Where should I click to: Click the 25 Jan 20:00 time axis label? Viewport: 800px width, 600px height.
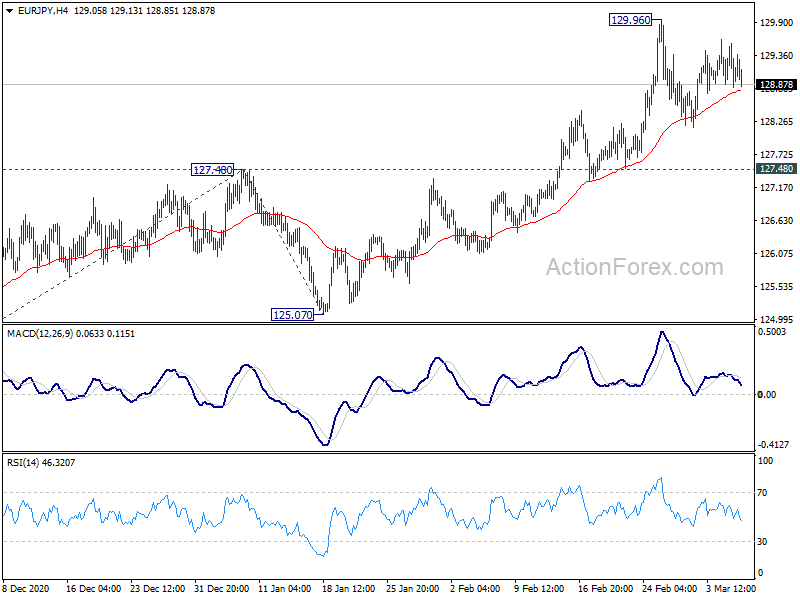point(413,588)
